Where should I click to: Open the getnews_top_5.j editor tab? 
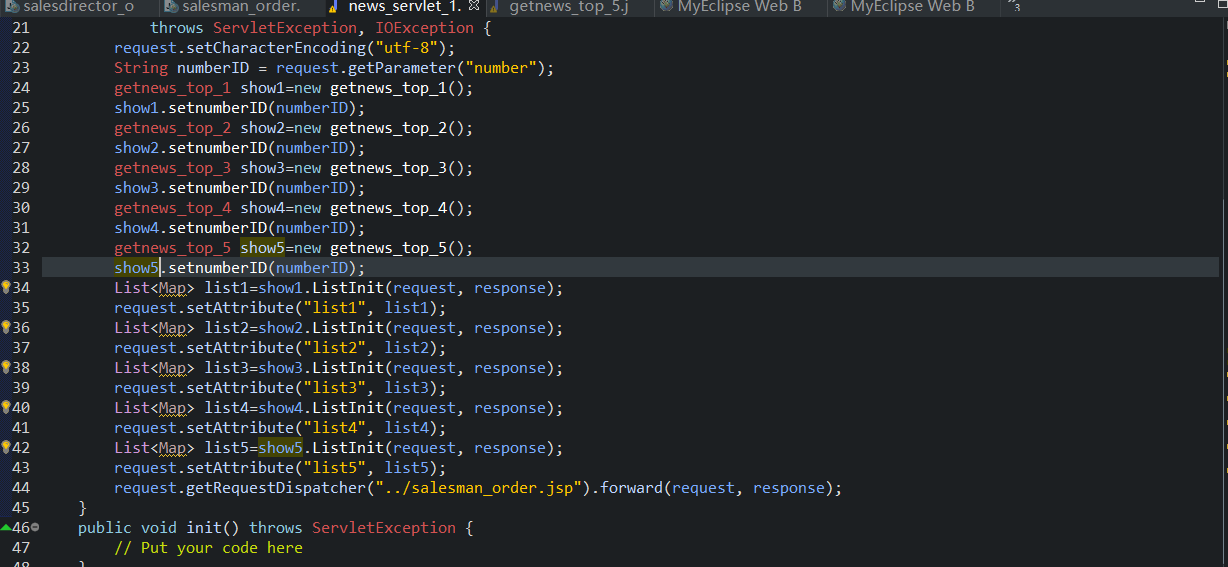coord(568,7)
